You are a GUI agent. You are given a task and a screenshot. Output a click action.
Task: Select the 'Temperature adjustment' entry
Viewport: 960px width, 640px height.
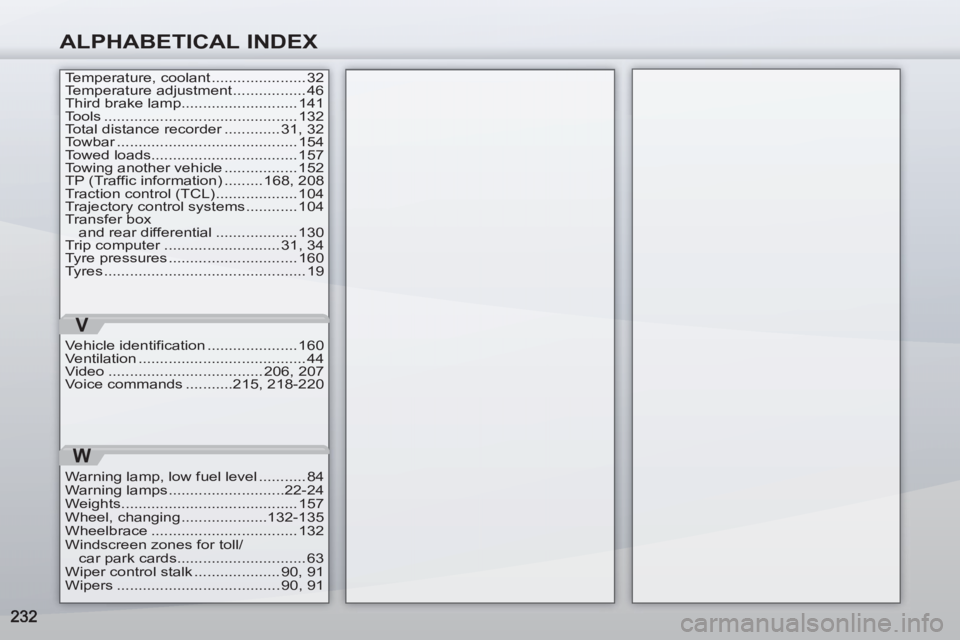pos(194,91)
